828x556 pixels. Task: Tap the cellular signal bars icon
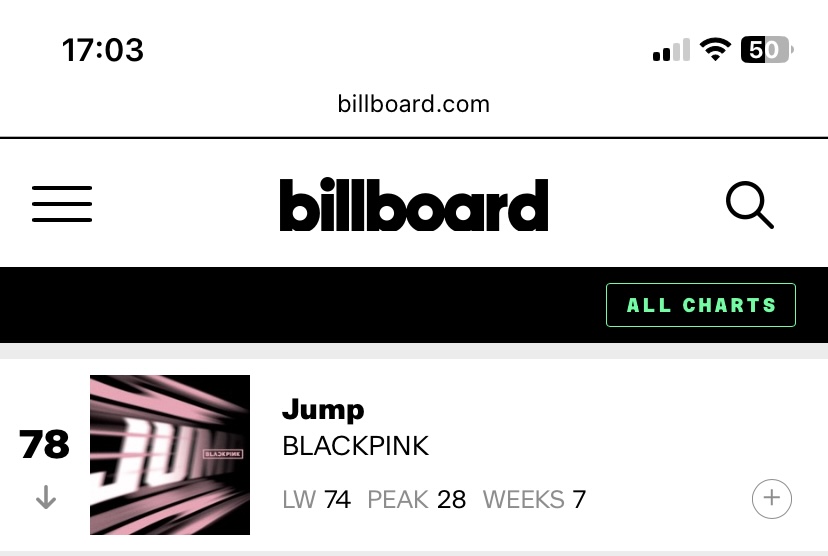click(x=671, y=51)
